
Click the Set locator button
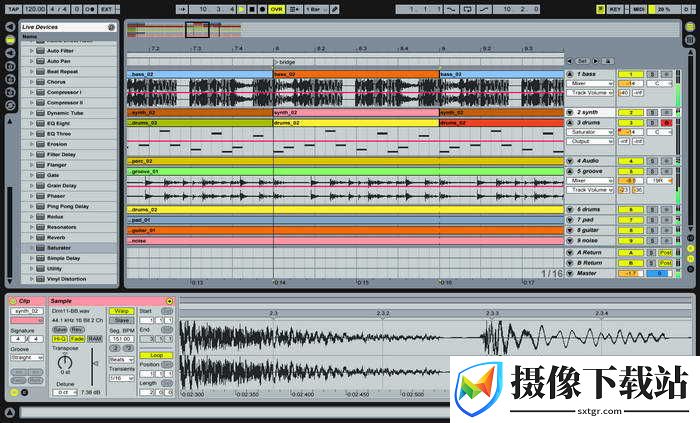[x=582, y=61]
